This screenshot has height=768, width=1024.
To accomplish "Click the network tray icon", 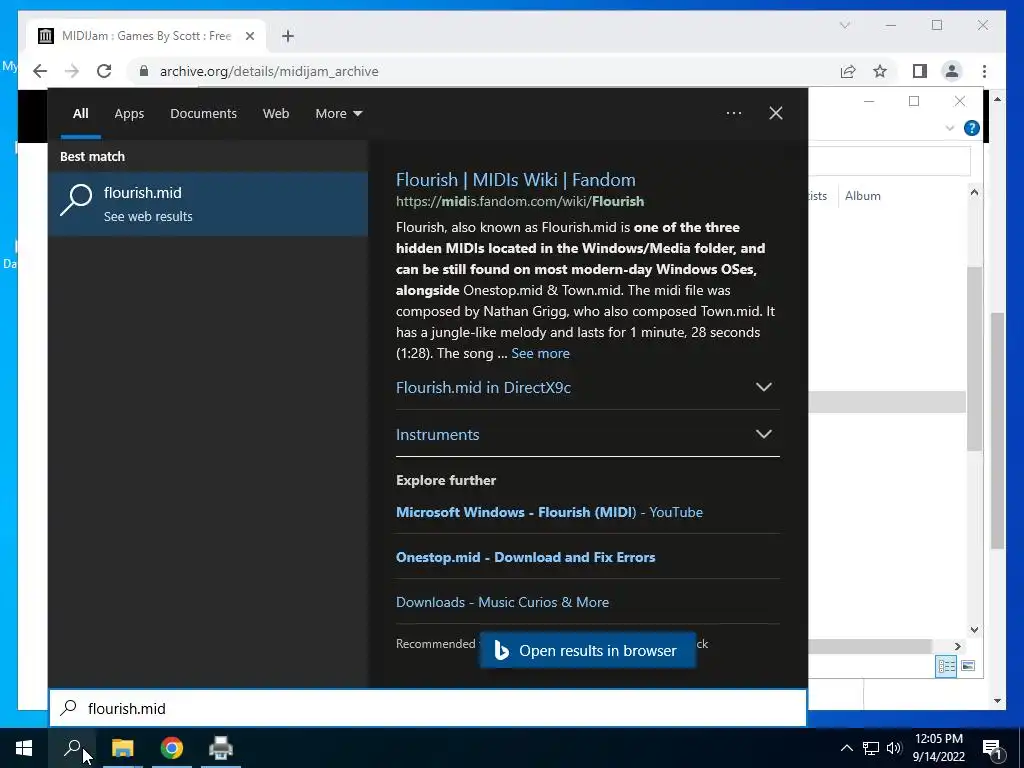I will click(871, 748).
